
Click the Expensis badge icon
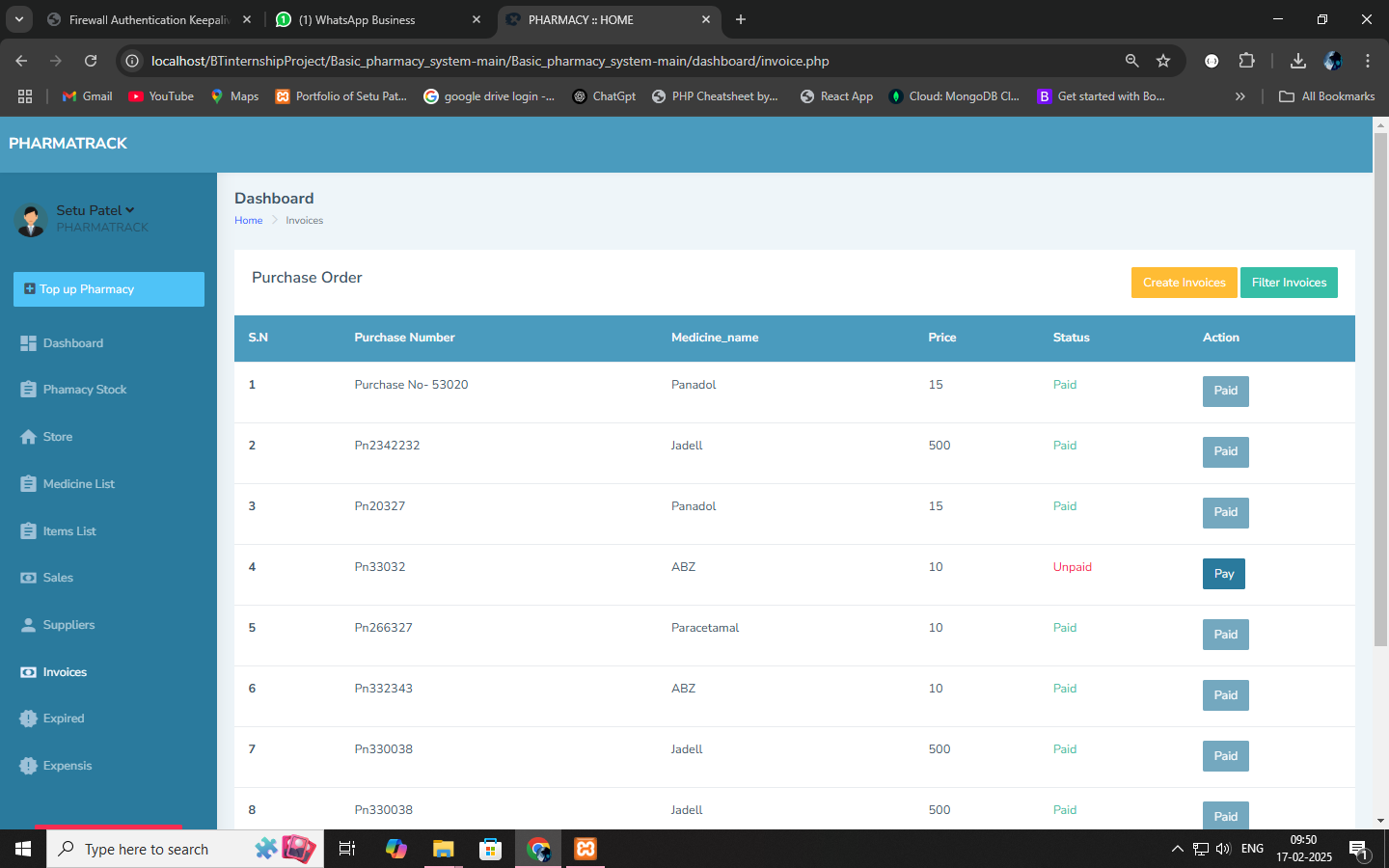(28, 766)
